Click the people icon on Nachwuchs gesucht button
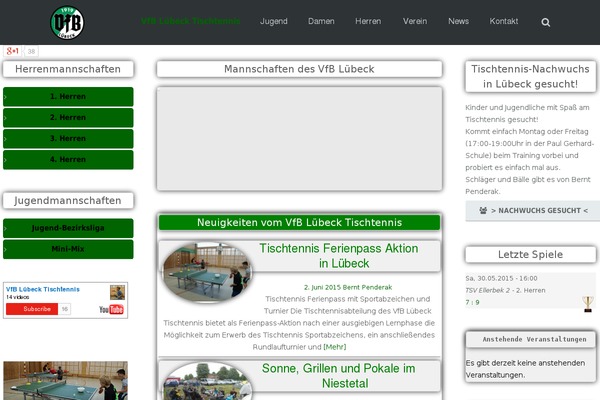 [x=483, y=211]
